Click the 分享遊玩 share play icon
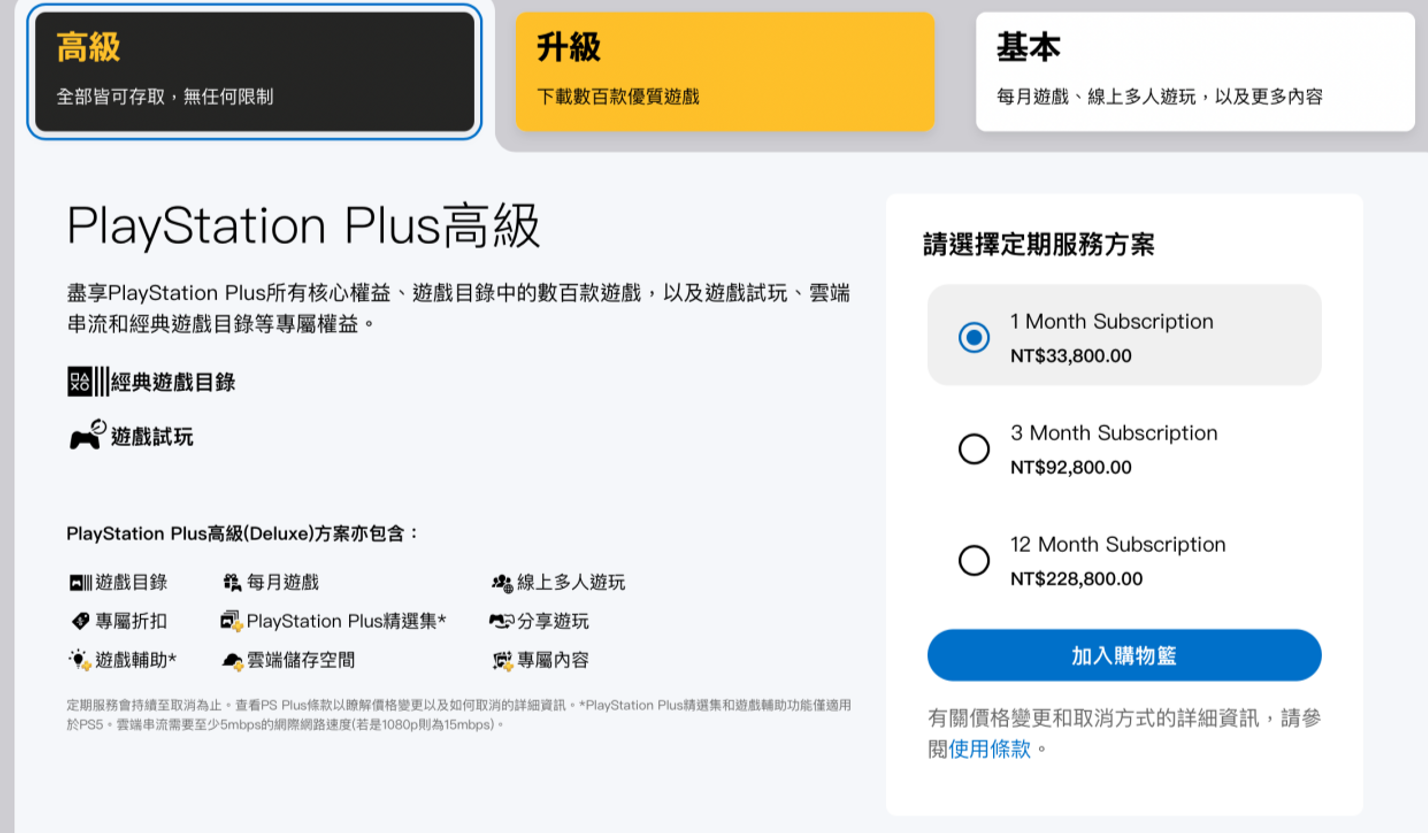This screenshot has height=833, width=1428. (501, 621)
